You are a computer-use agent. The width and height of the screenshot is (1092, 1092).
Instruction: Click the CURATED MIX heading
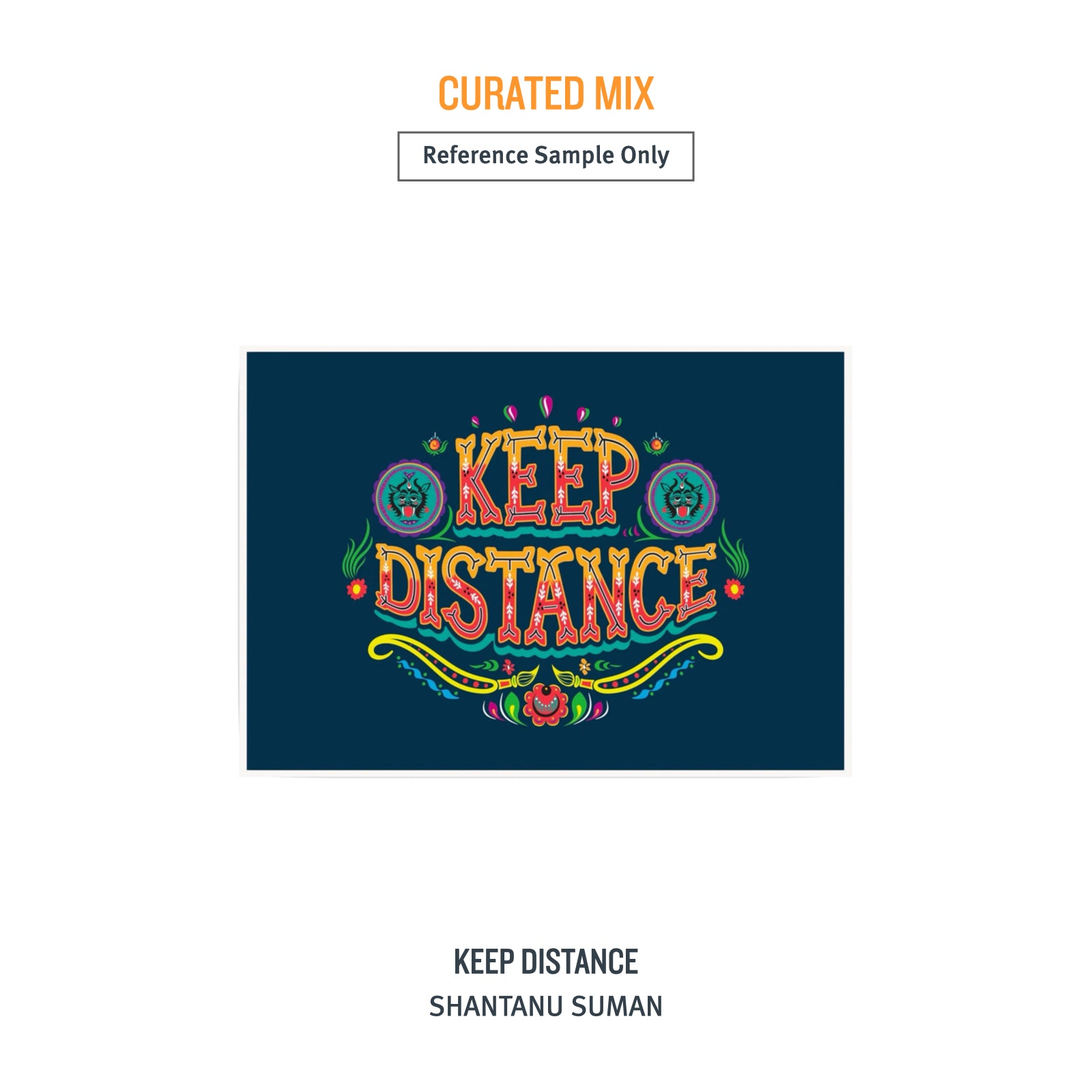(x=546, y=94)
